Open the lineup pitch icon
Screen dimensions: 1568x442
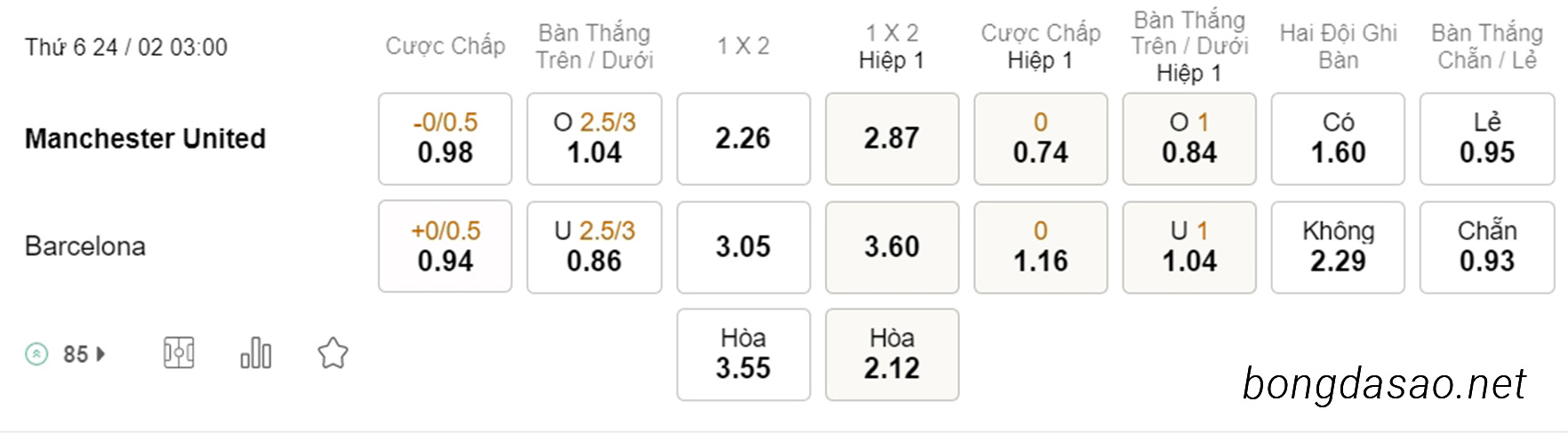(x=179, y=353)
